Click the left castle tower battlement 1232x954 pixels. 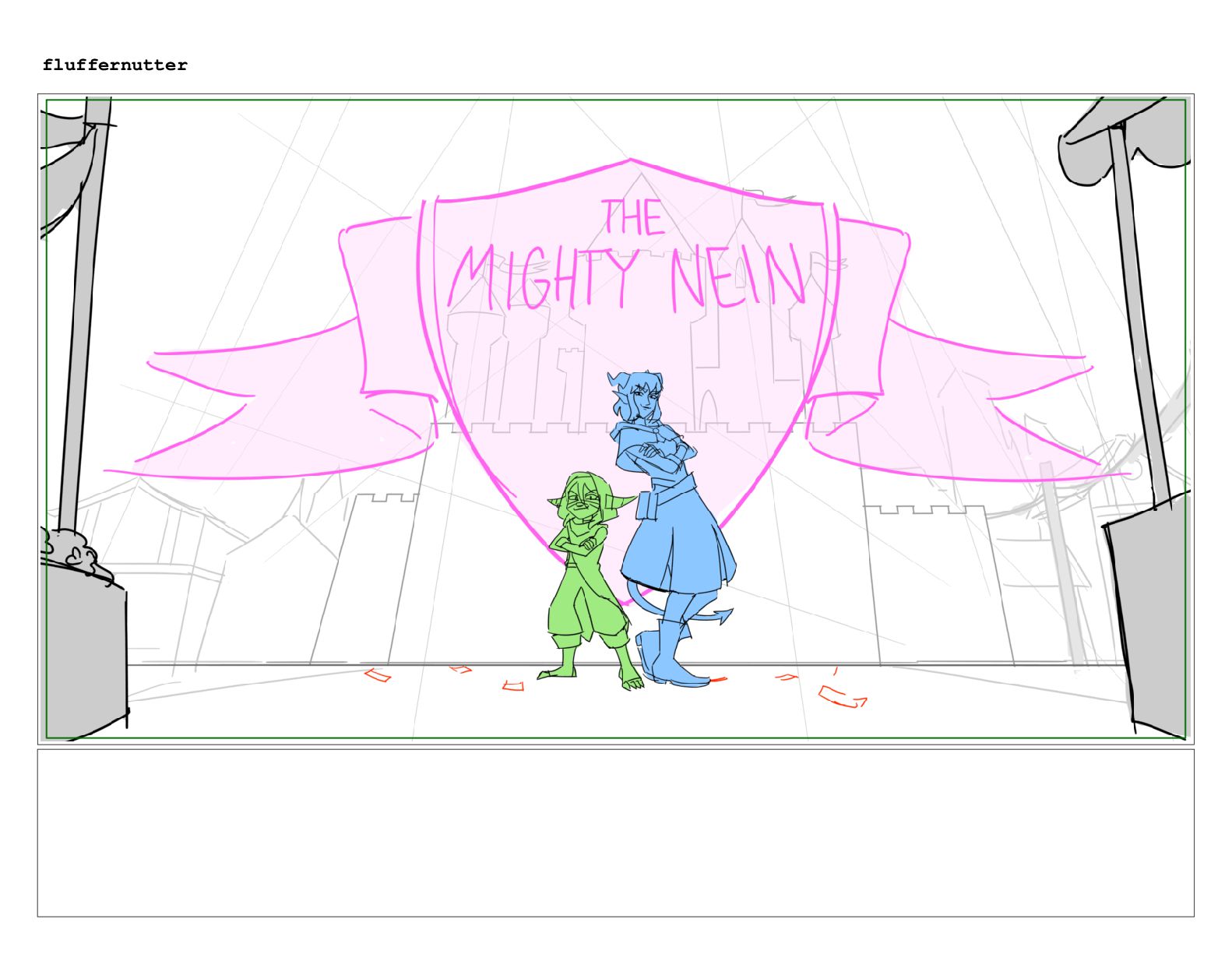coord(387,498)
